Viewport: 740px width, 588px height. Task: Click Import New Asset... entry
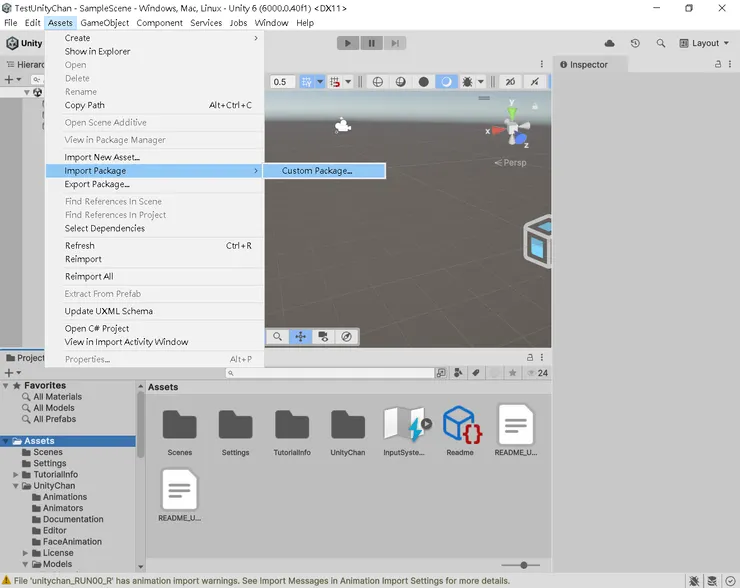pyautogui.click(x=102, y=157)
